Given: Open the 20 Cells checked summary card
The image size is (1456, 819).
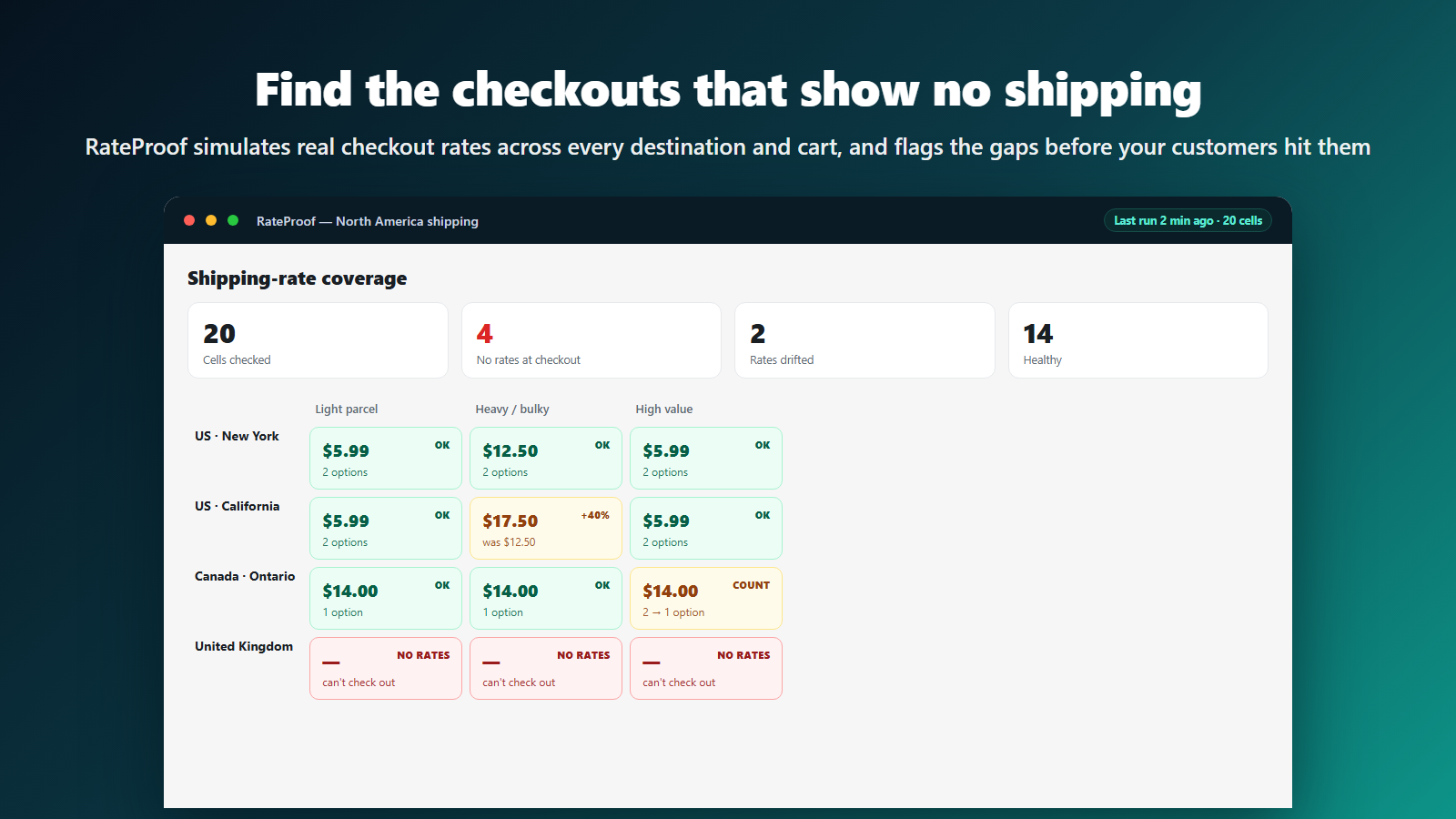Looking at the screenshot, I should pyautogui.click(x=318, y=340).
